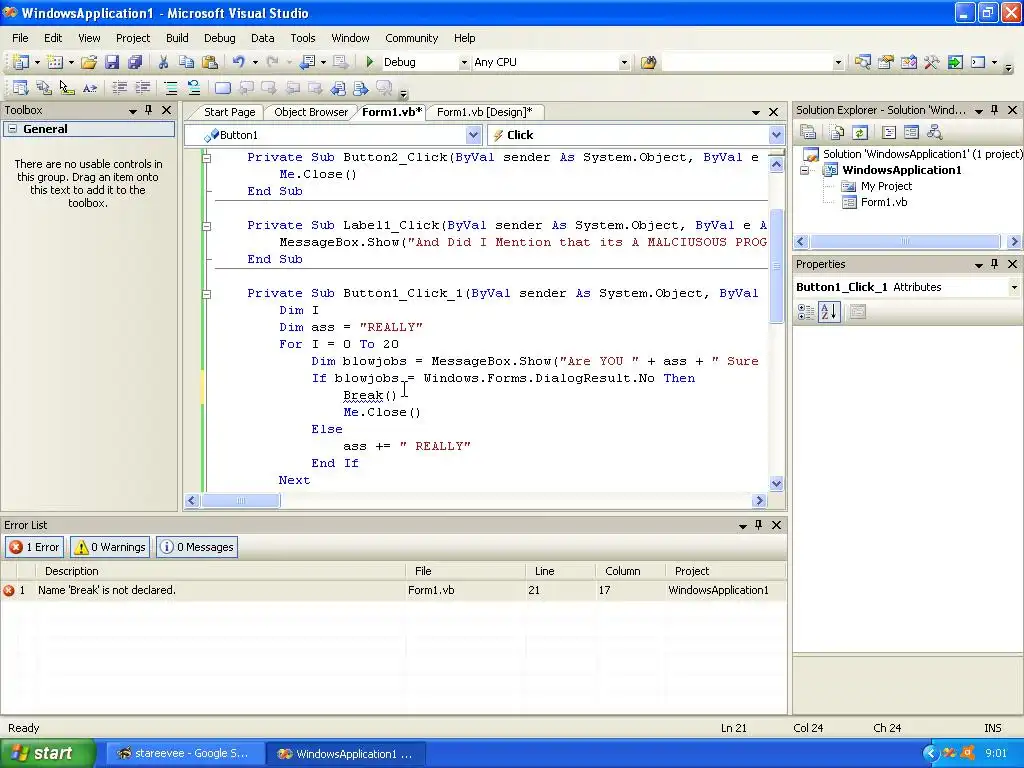Click the Increase Indent icon

pos(142,88)
